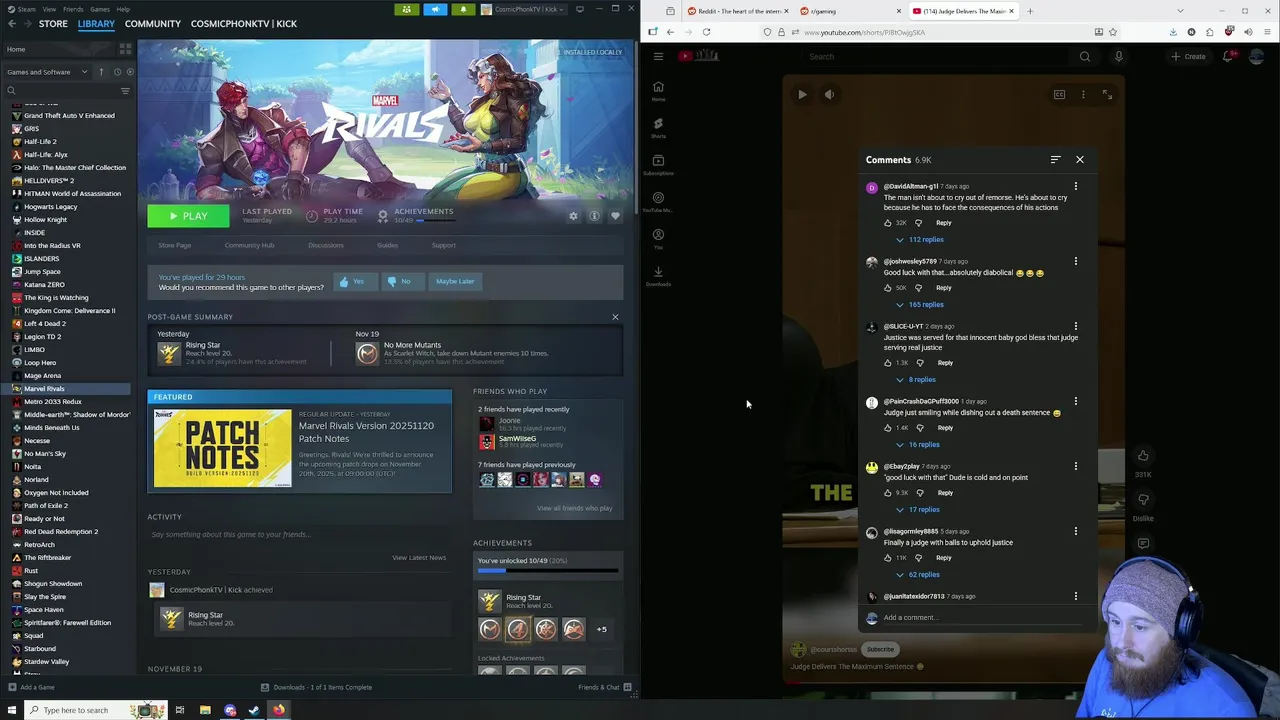The image size is (1280, 720).
Task: Click View all friends who play
Action: [x=574, y=508]
